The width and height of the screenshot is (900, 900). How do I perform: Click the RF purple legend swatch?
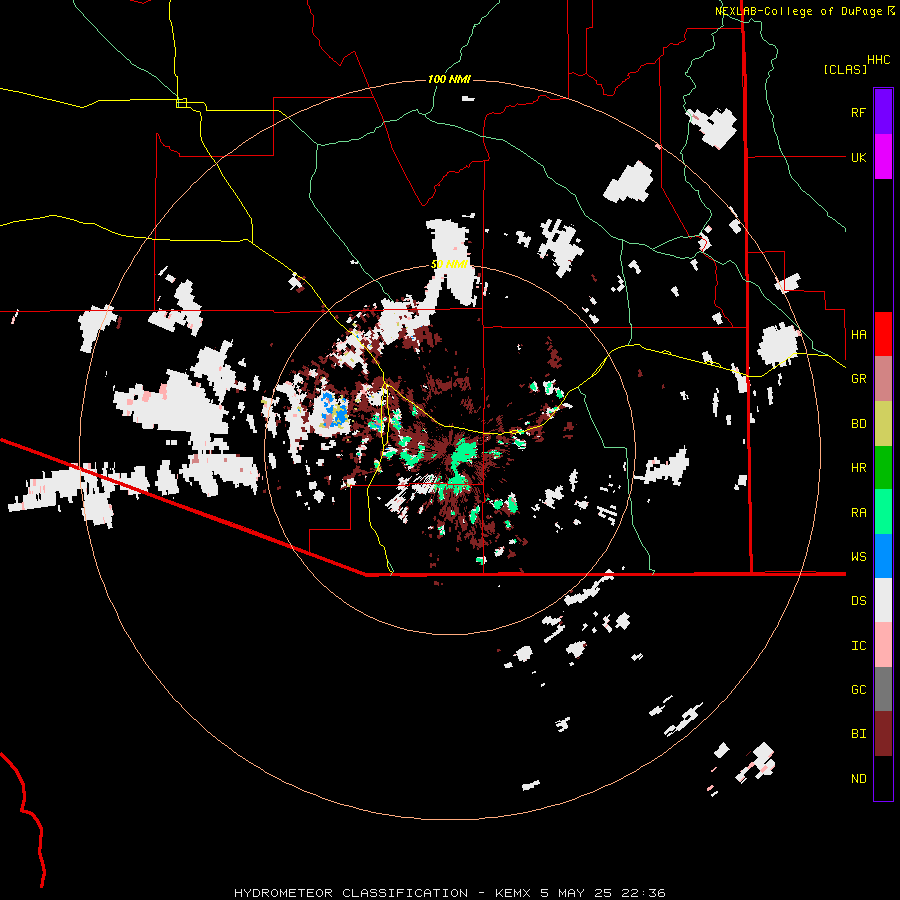(x=883, y=112)
